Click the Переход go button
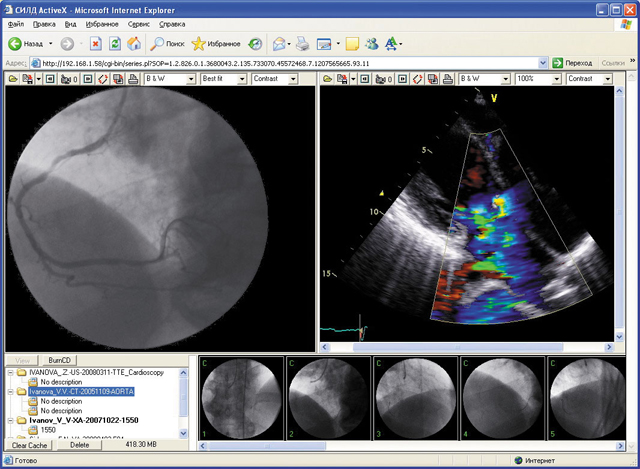The height and width of the screenshot is (469, 640). 572,63
